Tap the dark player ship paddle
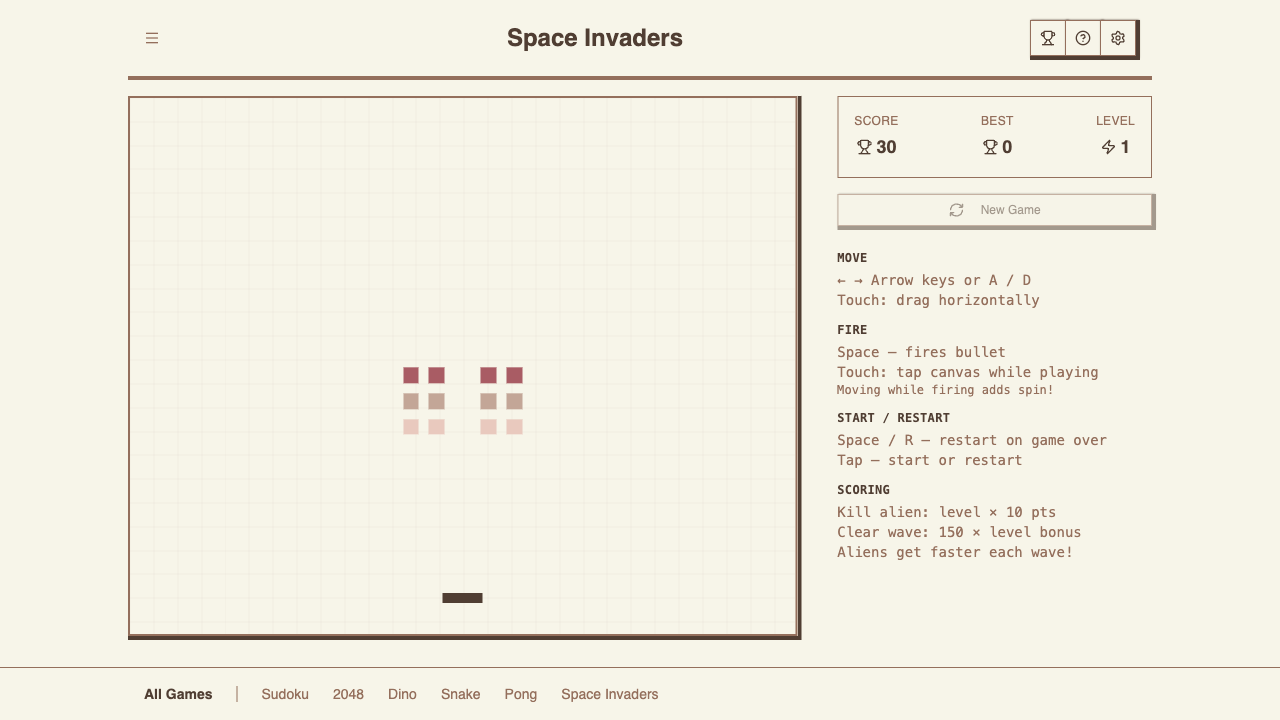 (462, 598)
